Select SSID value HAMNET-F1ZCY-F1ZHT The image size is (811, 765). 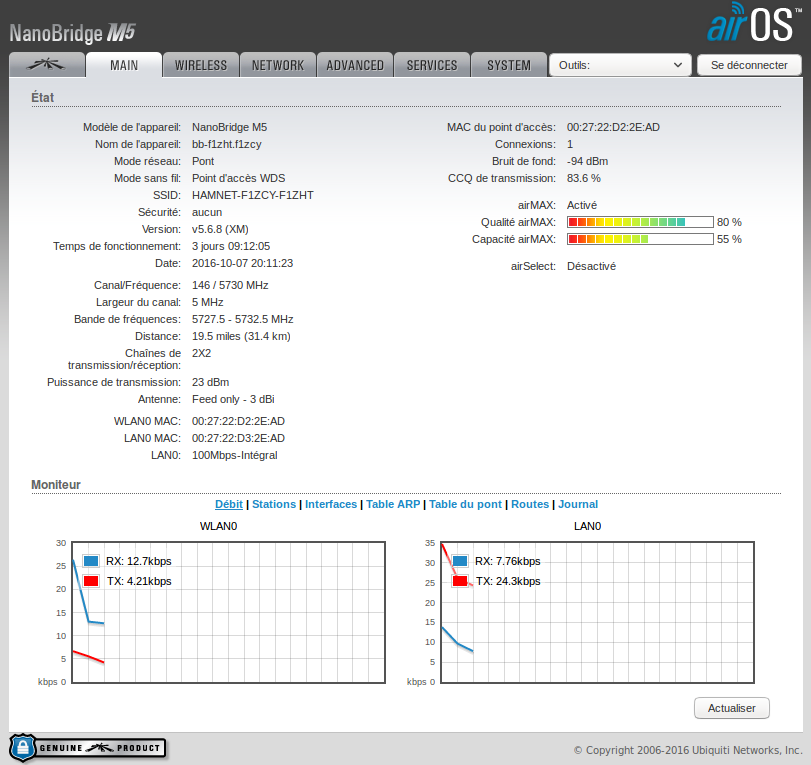(252, 195)
